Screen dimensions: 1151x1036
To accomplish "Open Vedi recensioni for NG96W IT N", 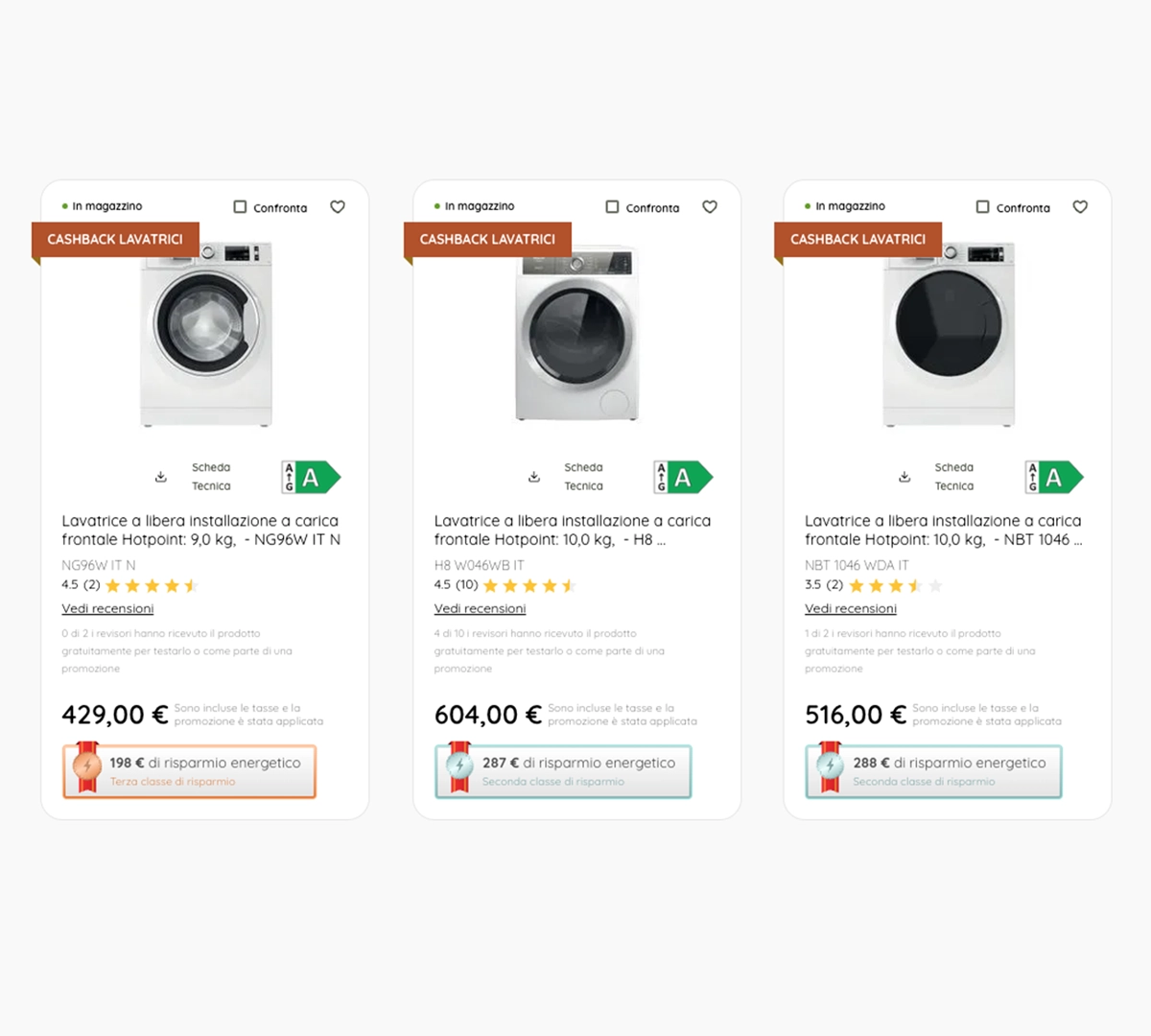I will tap(107, 609).
